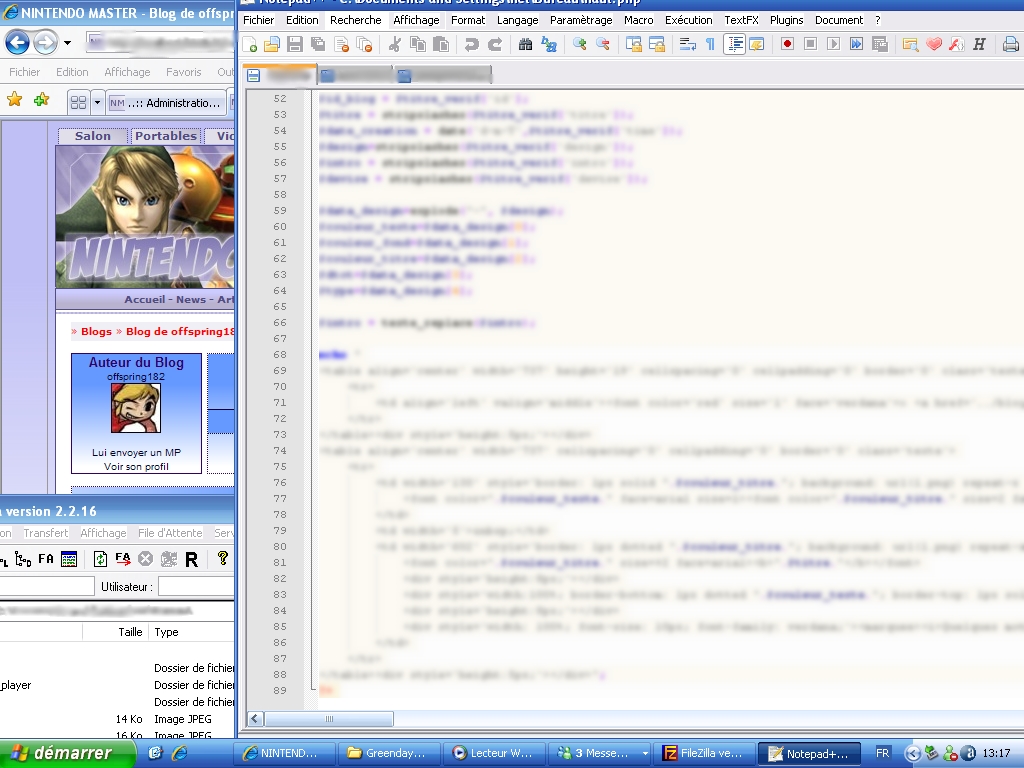1024x768 pixels.
Task: Switch to the second Notepad++ document tab
Action: click(356, 76)
